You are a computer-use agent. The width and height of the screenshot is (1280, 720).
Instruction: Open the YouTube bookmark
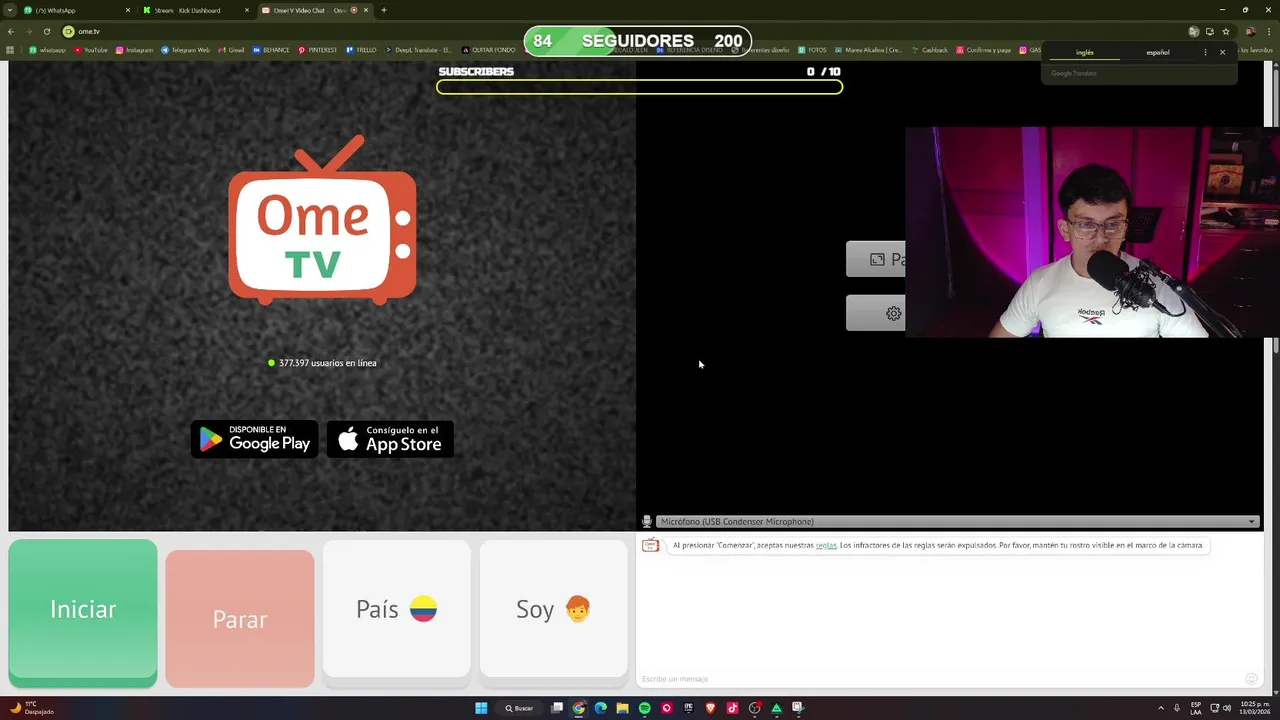pyautogui.click(x=91, y=50)
